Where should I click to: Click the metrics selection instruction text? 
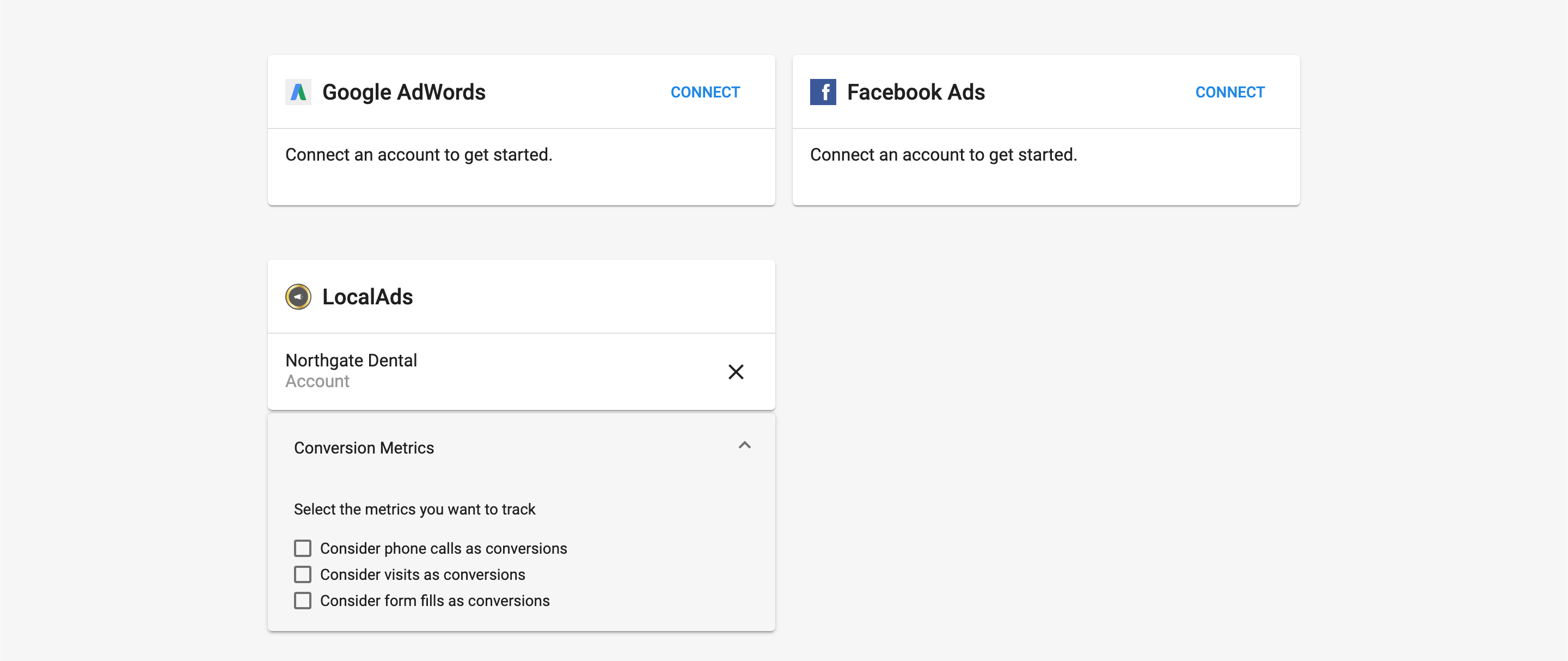tap(414, 510)
